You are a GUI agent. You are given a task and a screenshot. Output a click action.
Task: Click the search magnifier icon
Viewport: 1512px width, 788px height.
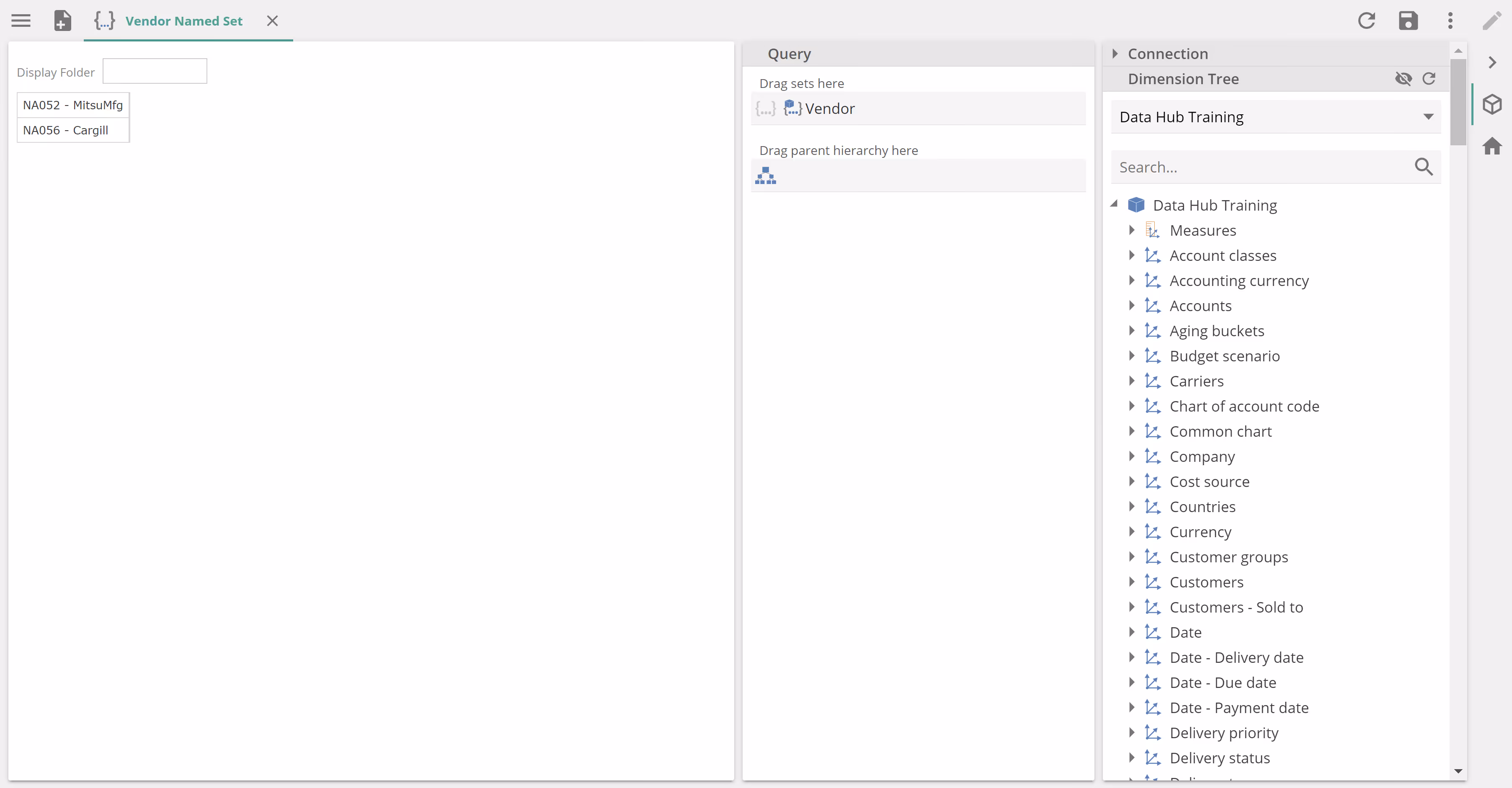pos(1423,167)
